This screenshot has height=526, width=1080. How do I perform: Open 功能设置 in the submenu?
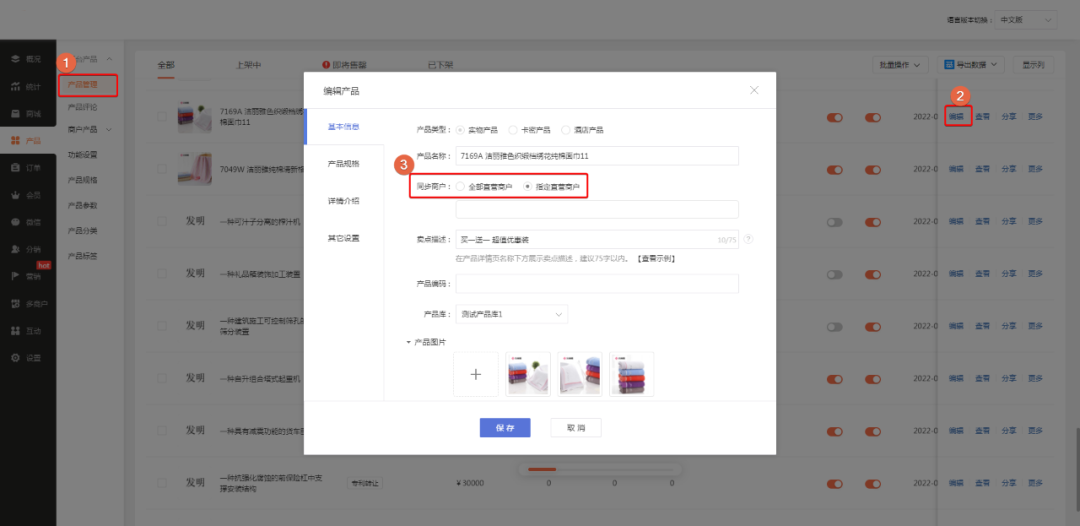pos(83,154)
